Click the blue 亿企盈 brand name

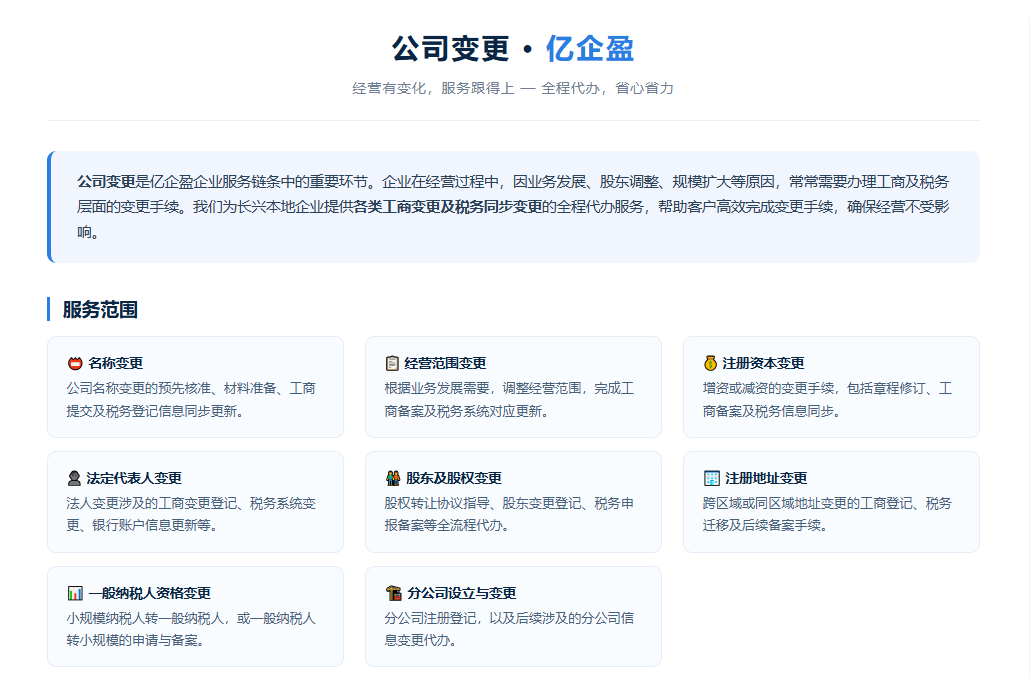click(589, 49)
